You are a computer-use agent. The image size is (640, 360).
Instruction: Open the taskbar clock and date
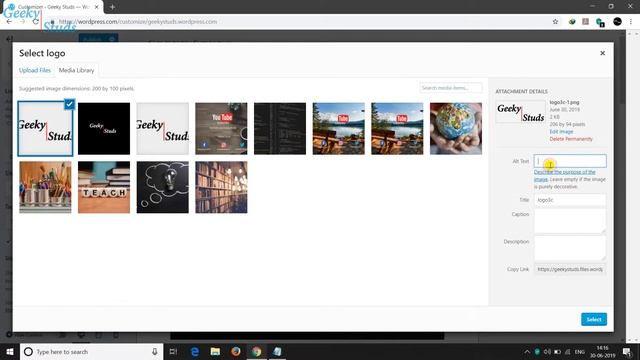(x=602, y=352)
